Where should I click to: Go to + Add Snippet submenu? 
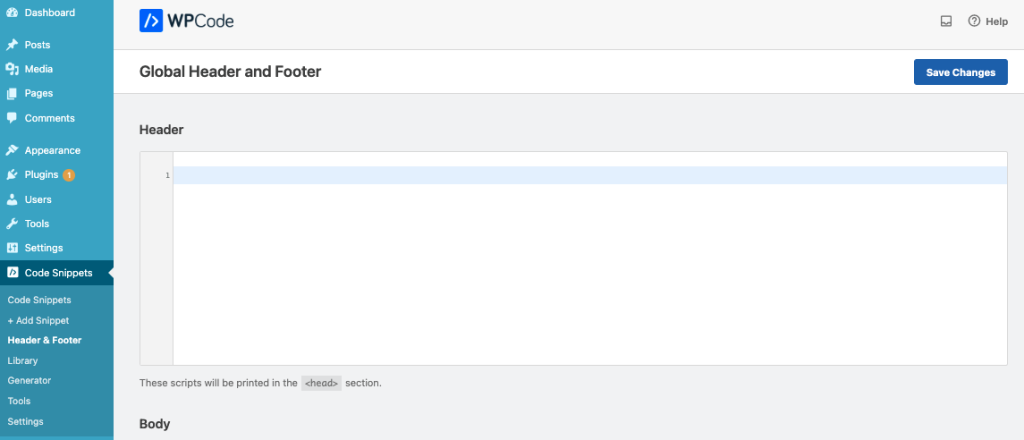(x=38, y=321)
